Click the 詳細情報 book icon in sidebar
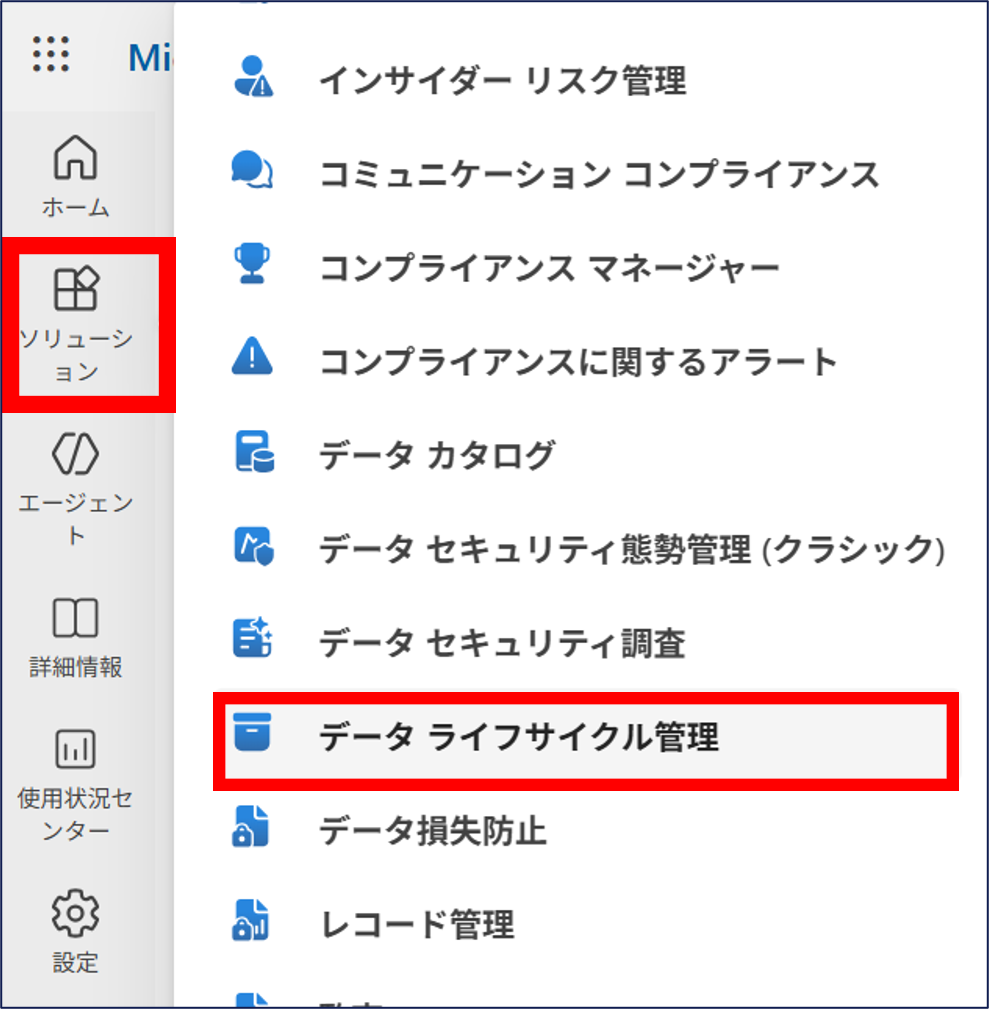 click(x=75, y=618)
